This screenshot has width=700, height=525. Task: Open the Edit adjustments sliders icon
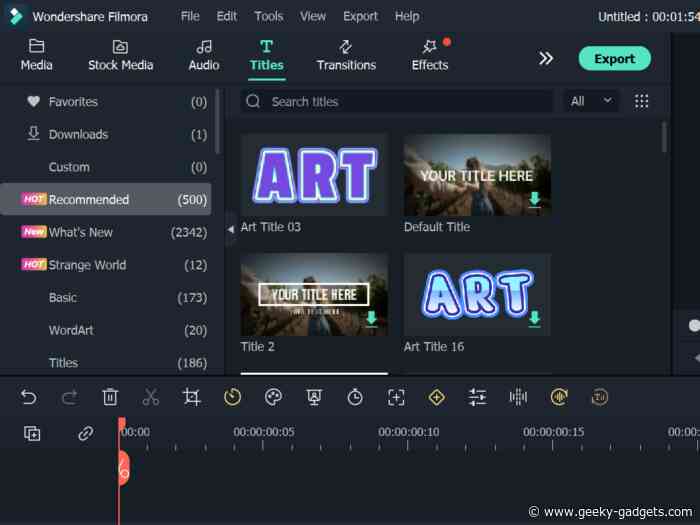[477, 396]
